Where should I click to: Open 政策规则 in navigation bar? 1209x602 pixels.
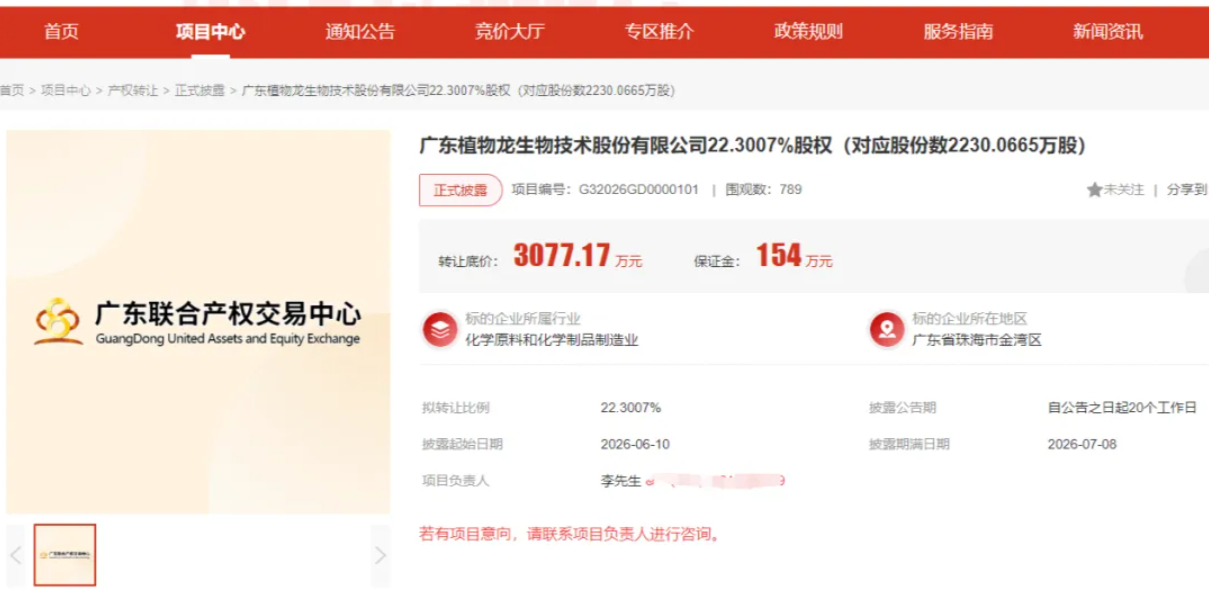808,32
